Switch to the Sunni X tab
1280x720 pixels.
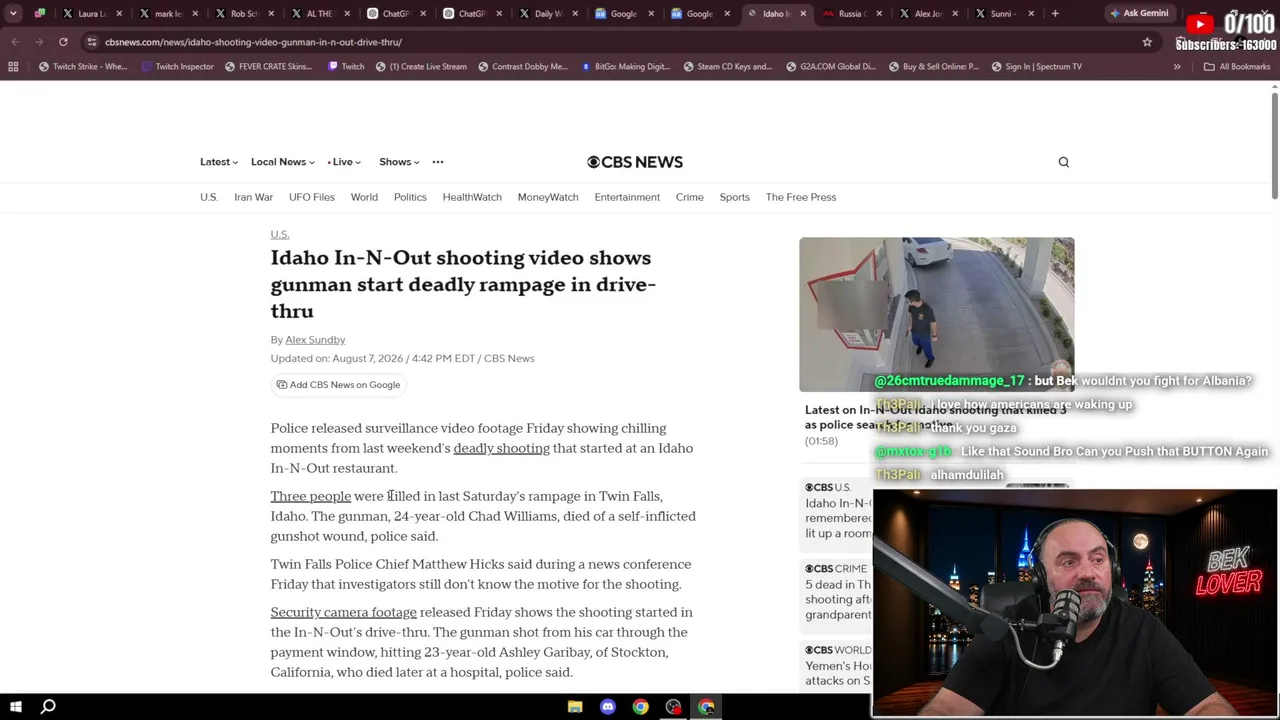(x=1004, y=14)
